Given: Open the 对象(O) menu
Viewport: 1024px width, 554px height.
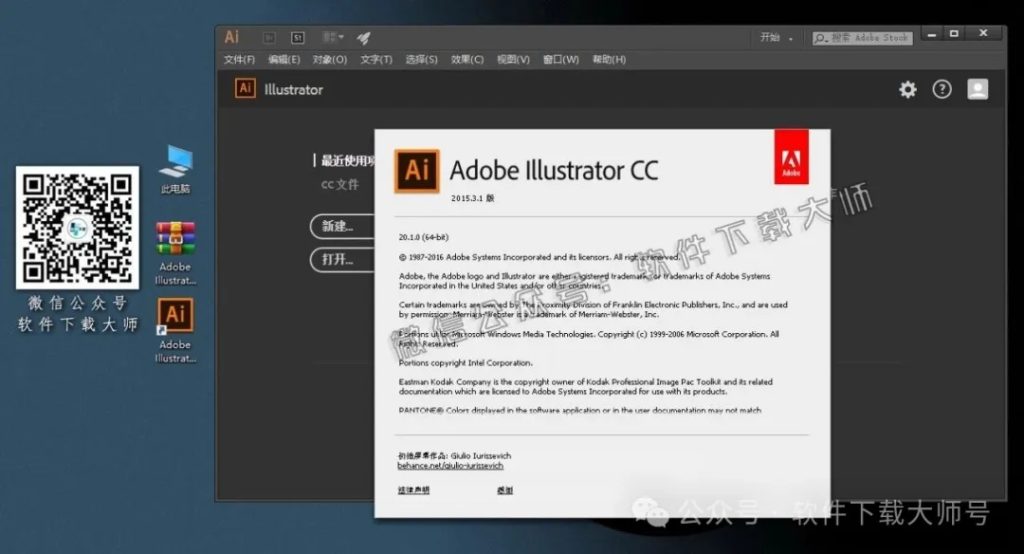Looking at the screenshot, I should (330, 59).
